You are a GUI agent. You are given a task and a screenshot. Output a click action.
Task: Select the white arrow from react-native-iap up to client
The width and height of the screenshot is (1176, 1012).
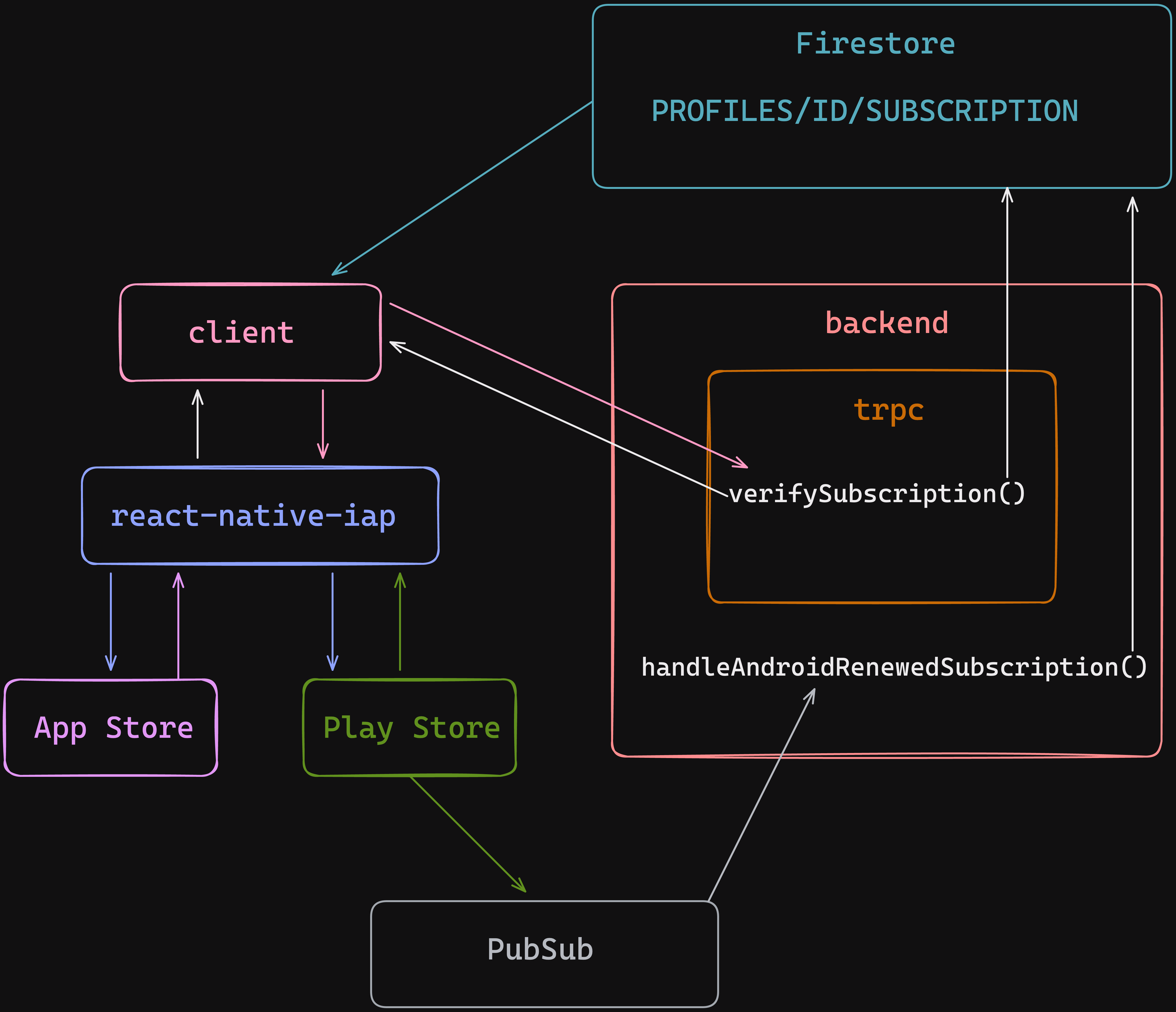click(198, 424)
